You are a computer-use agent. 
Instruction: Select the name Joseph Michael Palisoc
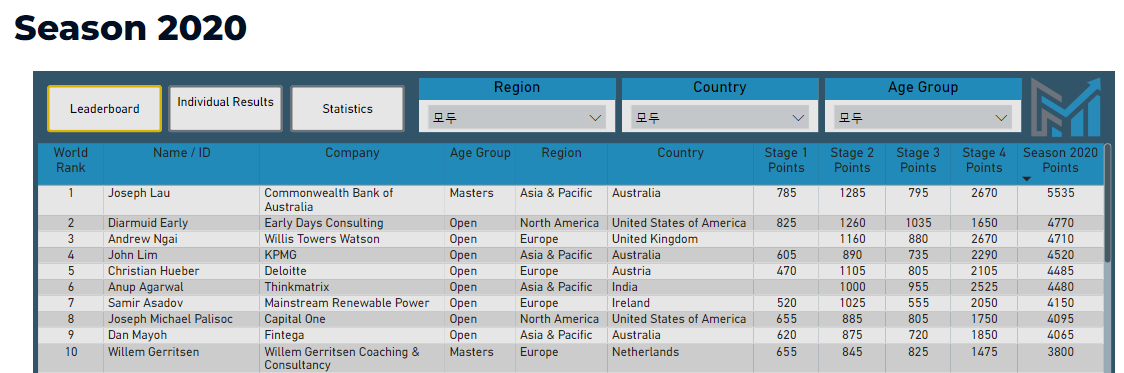click(x=170, y=318)
